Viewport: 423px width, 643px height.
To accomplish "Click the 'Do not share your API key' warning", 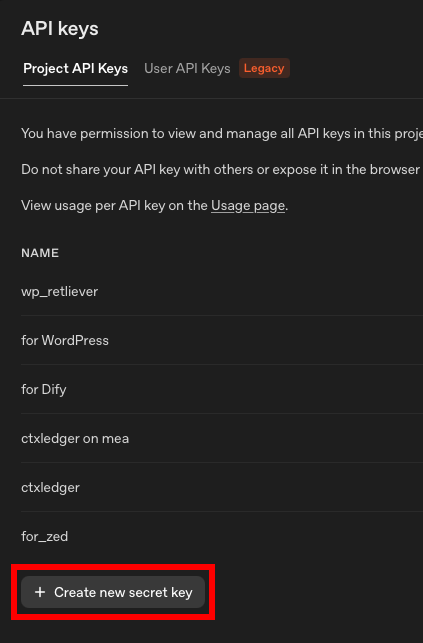I will tap(221, 169).
